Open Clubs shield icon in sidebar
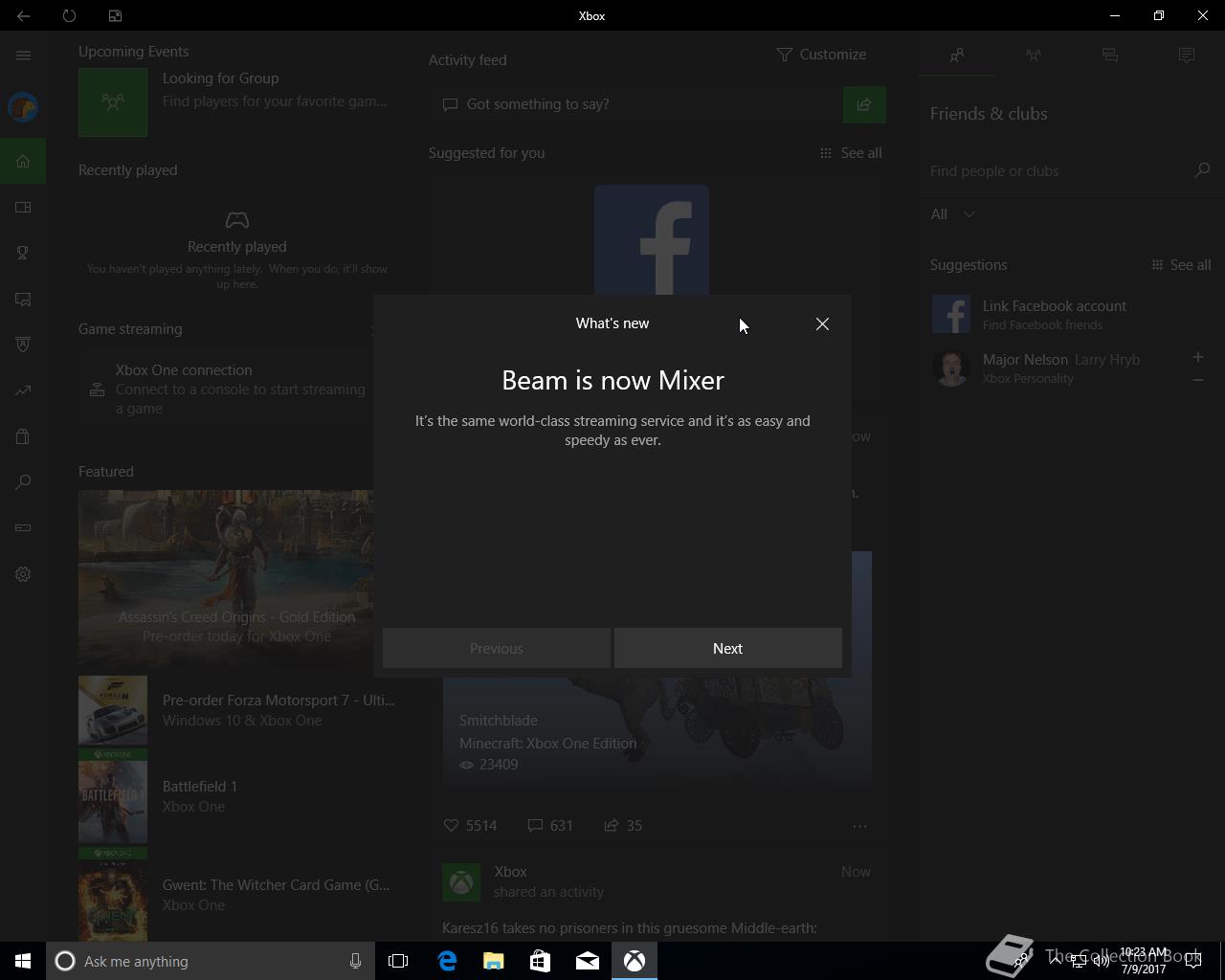 pos(23,345)
